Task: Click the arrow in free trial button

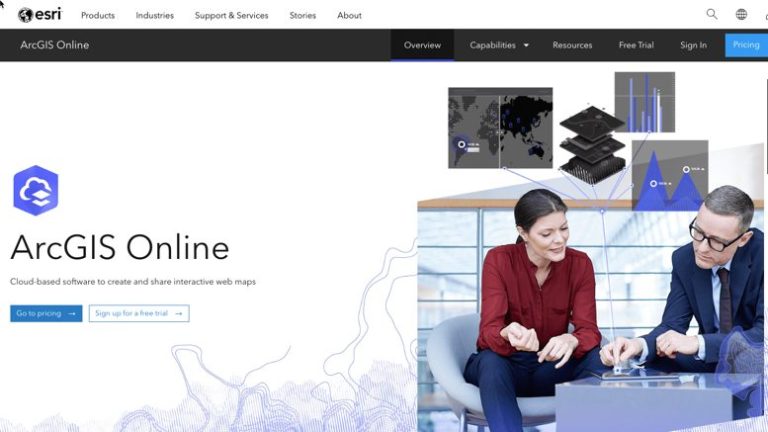Action: pyautogui.click(x=179, y=313)
